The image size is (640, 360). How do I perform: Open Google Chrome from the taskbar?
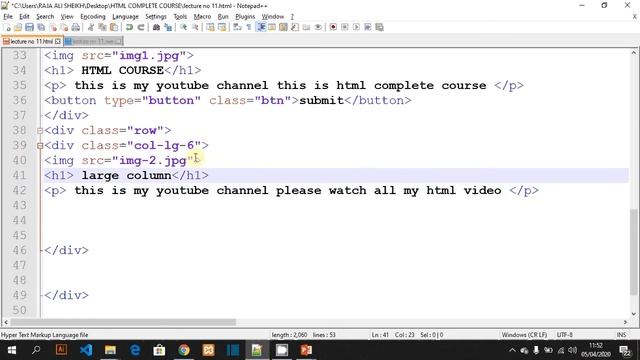click(x=184, y=350)
